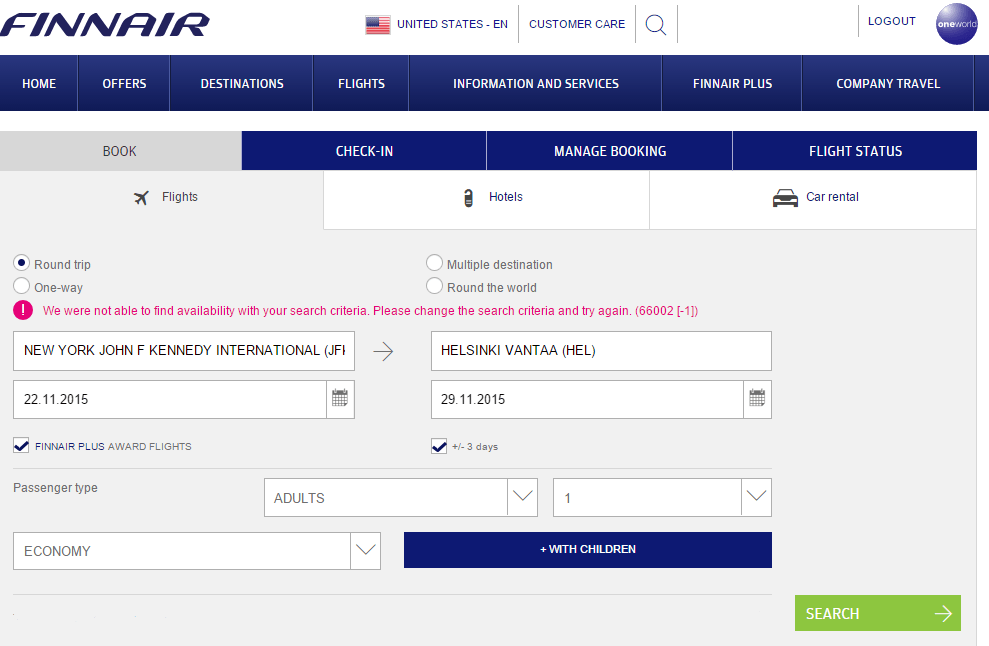
Task: Select Round trip option
Action: (21, 263)
